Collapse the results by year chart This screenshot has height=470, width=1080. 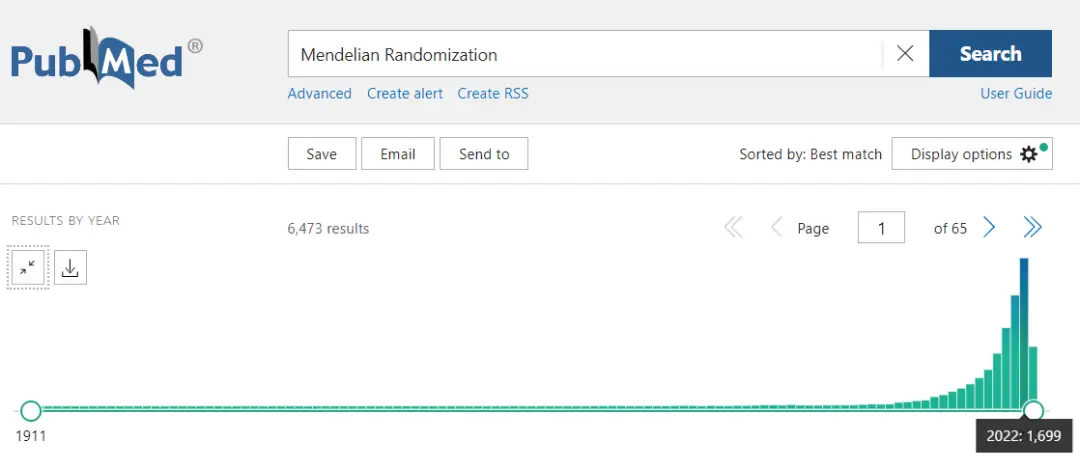click(28, 267)
